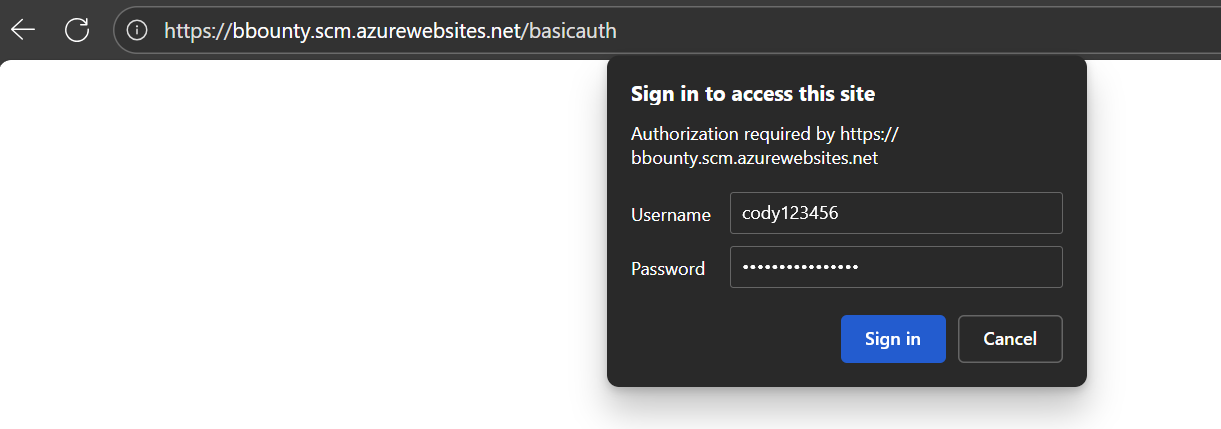Click the "basicauth" path in the URL
1221x429 pixels.
[572, 31]
